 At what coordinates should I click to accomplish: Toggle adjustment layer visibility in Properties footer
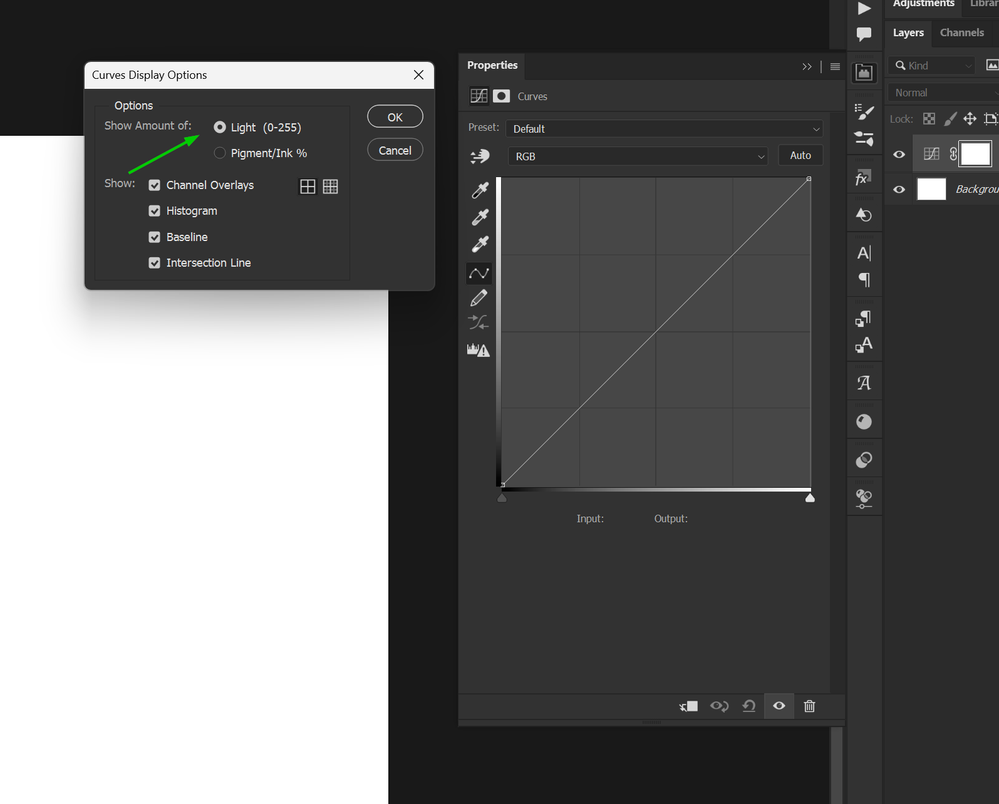click(x=779, y=706)
